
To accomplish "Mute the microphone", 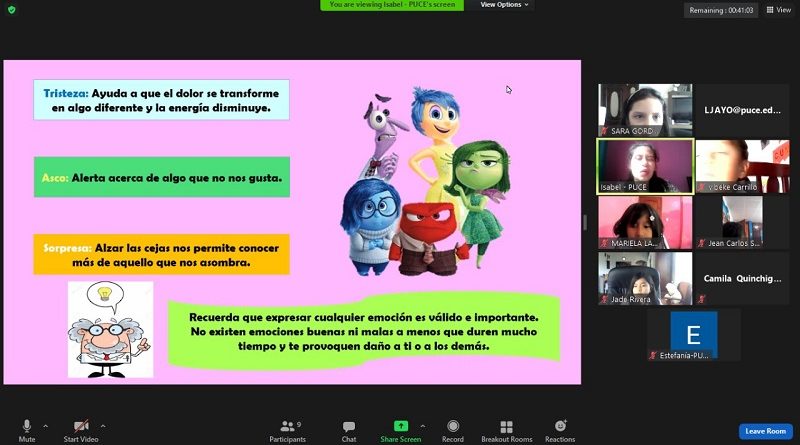I will [27, 431].
